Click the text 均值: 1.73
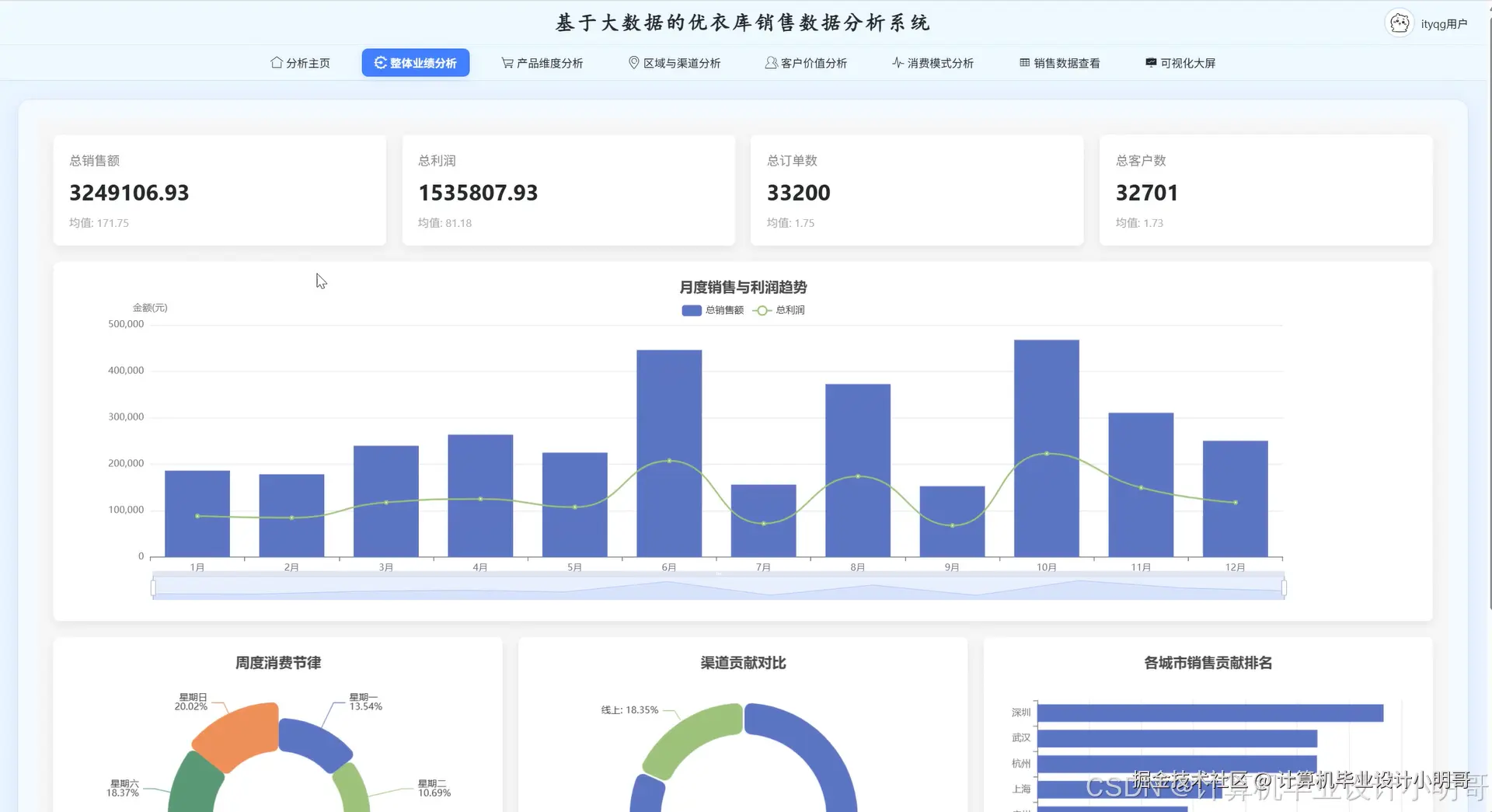This screenshot has width=1492, height=812. pos(1139,223)
